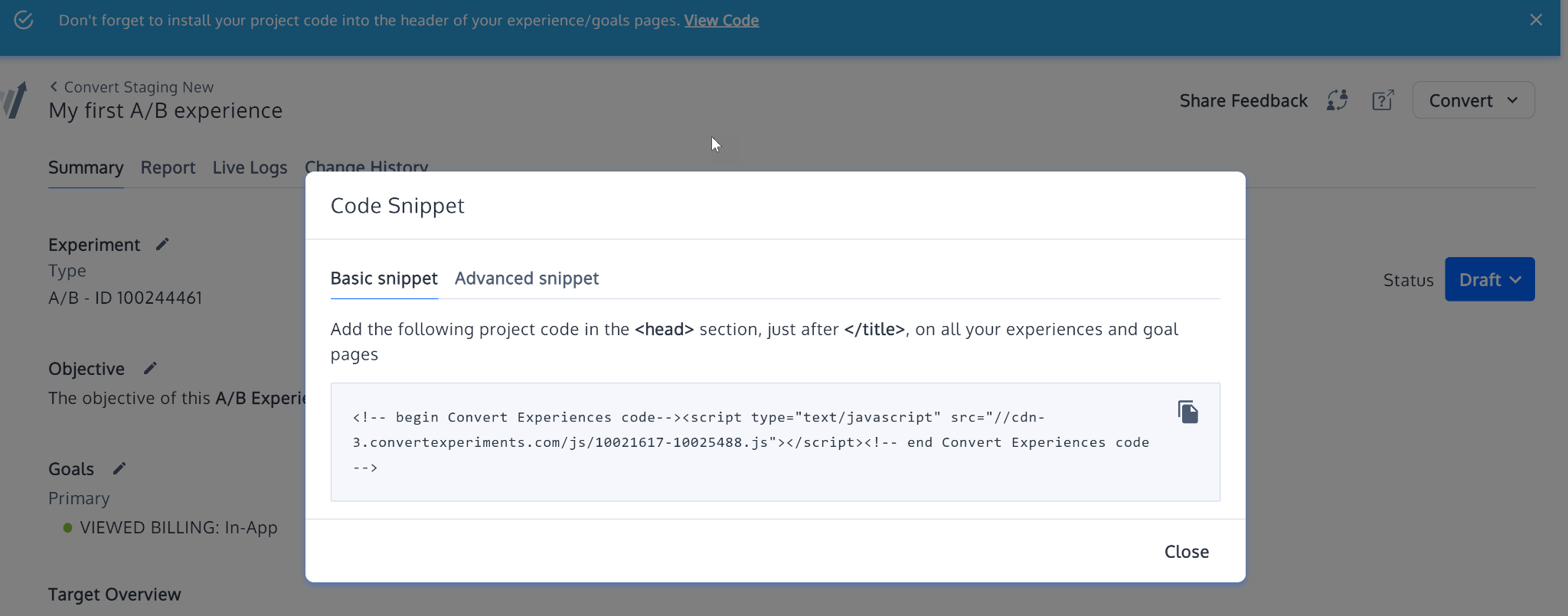Click the 'Code Snippet' dialog title
Viewport: 1568px width, 616px height.
(x=397, y=206)
